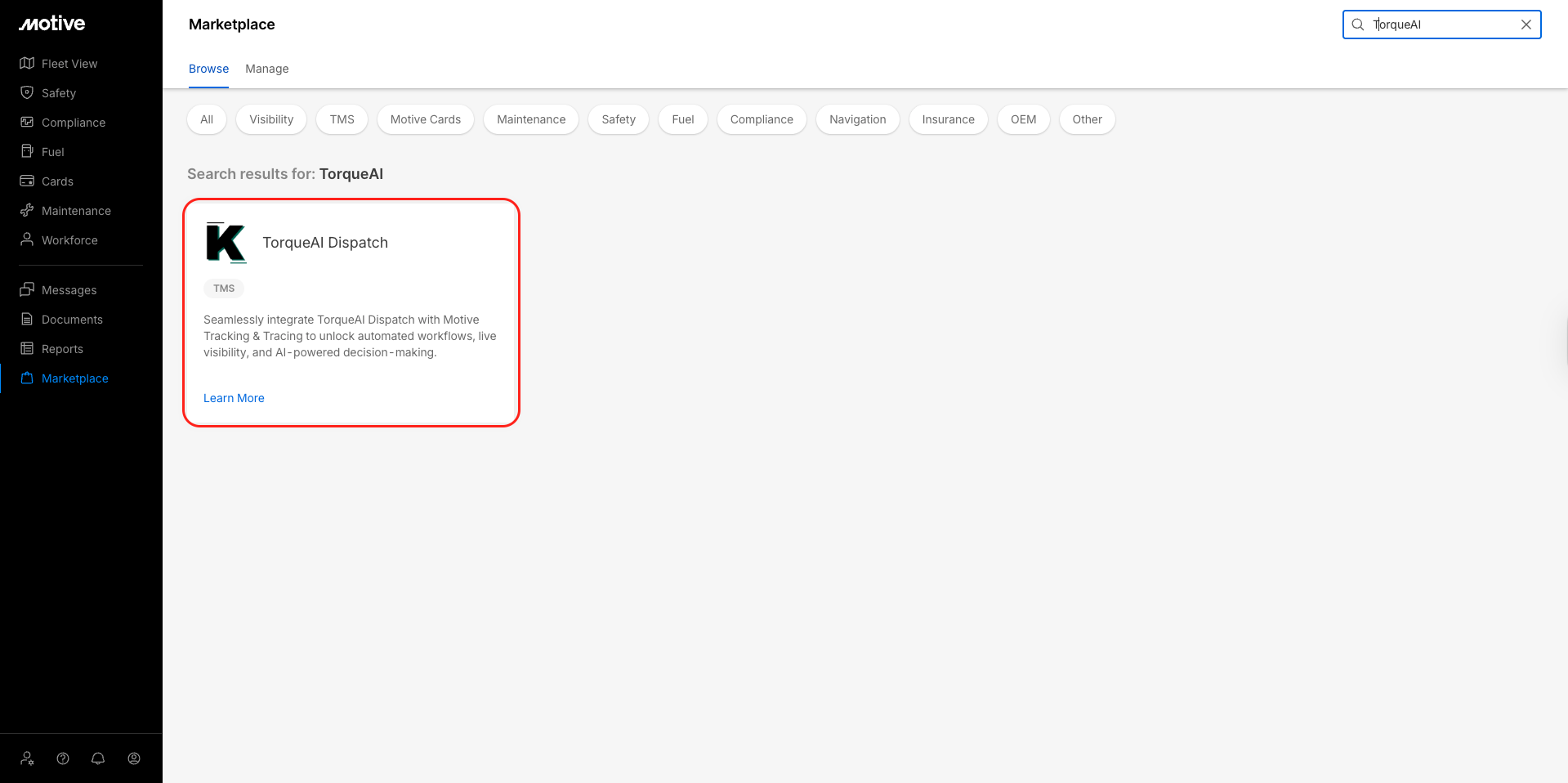Choose the Safety filter chip

[619, 119]
